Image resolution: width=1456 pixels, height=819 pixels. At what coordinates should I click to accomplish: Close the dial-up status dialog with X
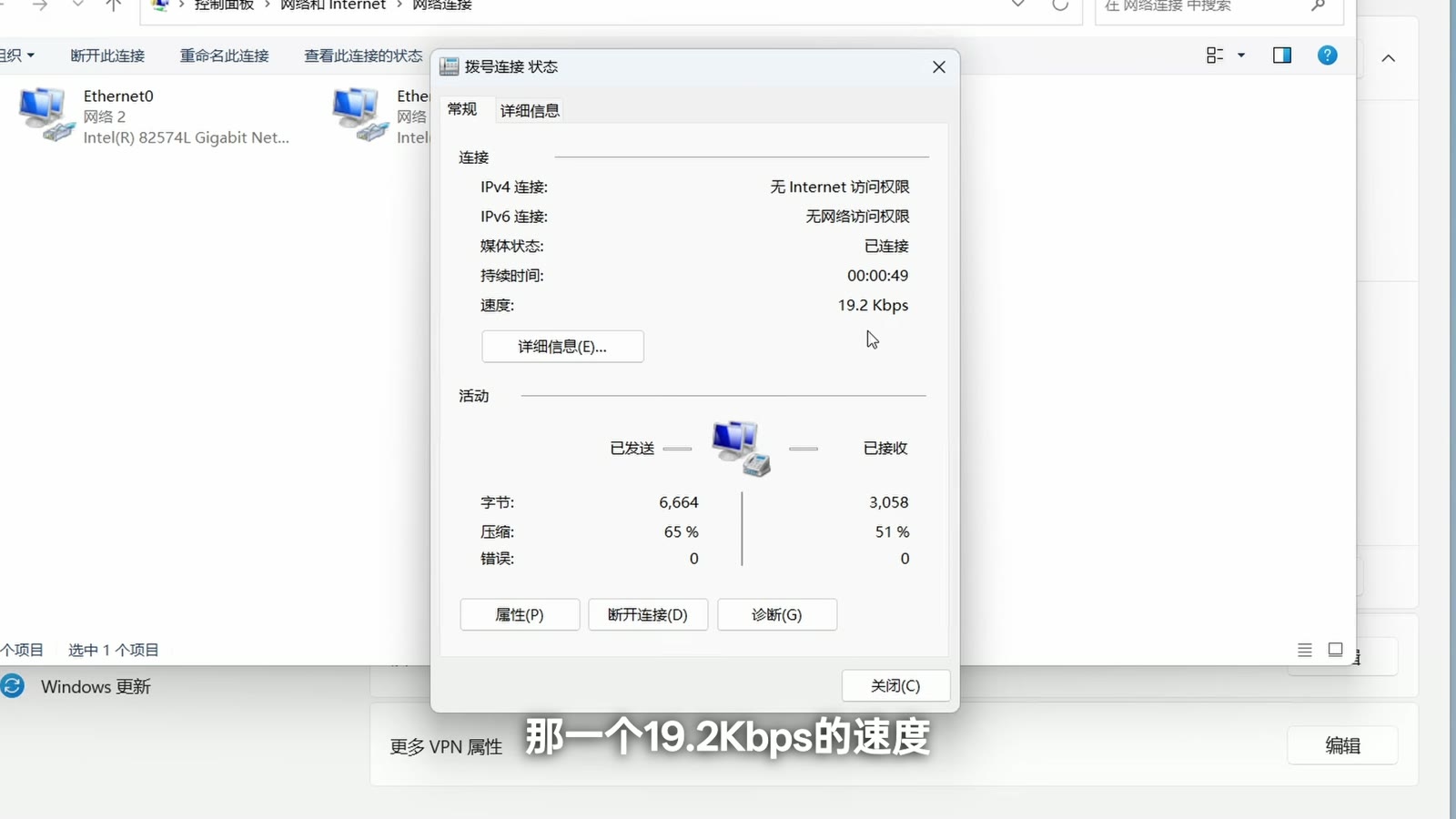[x=939, y=66]
